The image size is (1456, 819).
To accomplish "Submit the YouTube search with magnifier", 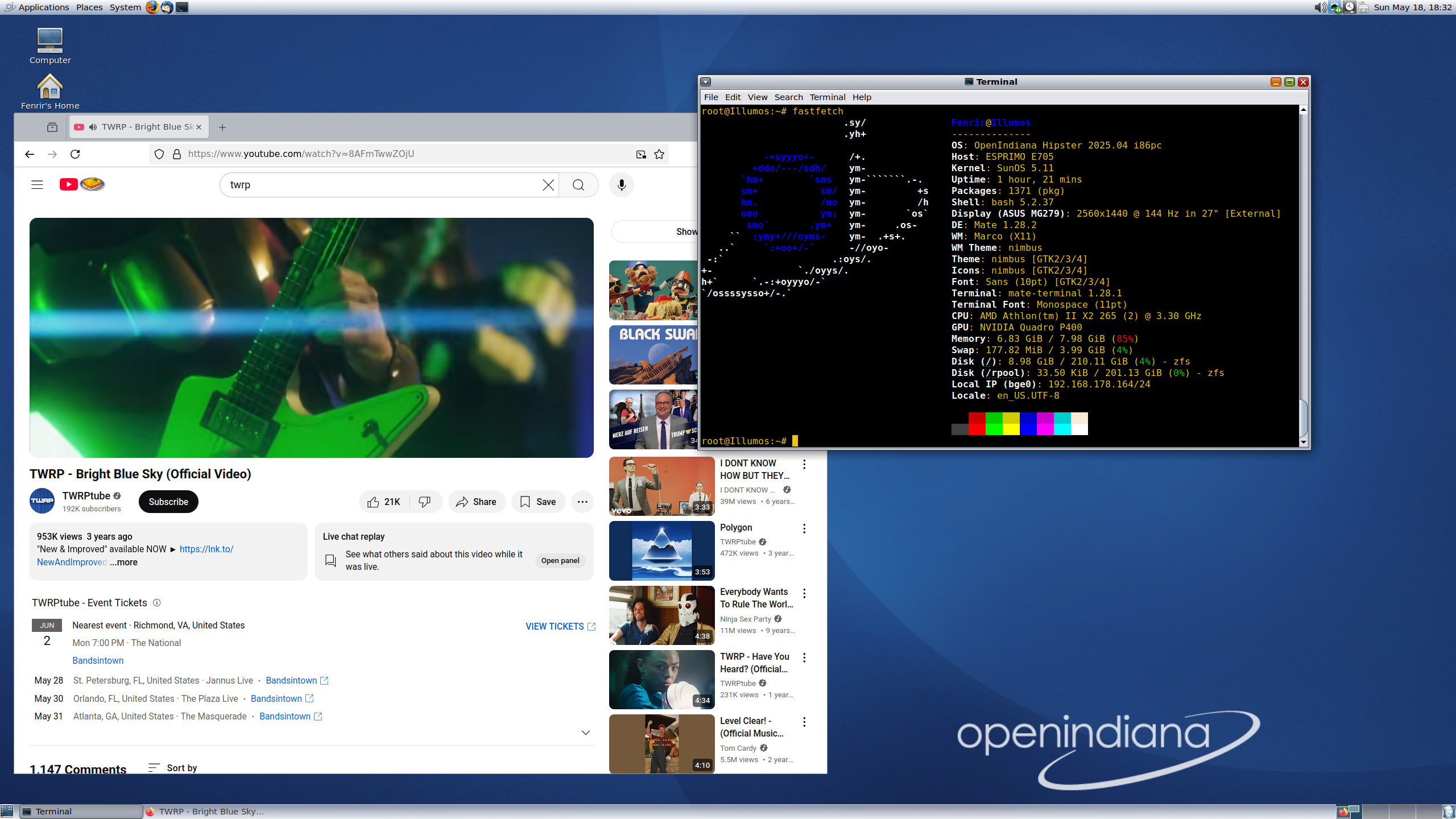I will pyautogui.click(x=578, y=185).
